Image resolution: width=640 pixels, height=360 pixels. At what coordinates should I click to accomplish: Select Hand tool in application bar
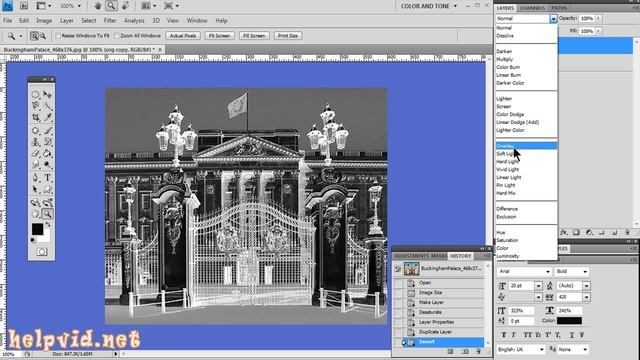coord(98,6)
